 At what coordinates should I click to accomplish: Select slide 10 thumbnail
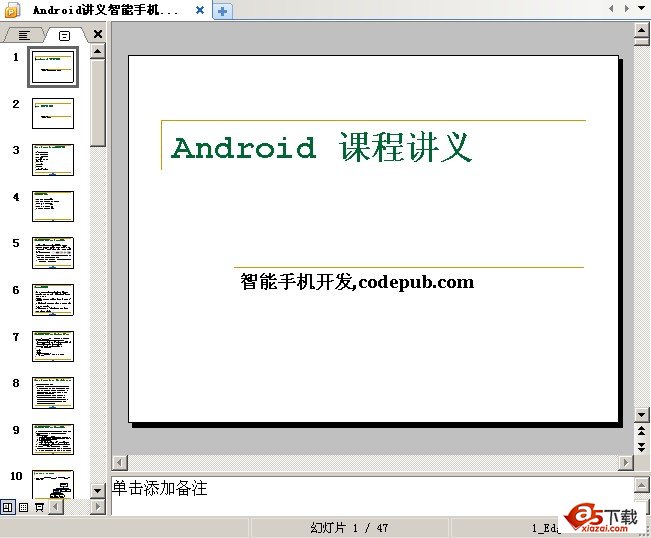tap(53, 484)
